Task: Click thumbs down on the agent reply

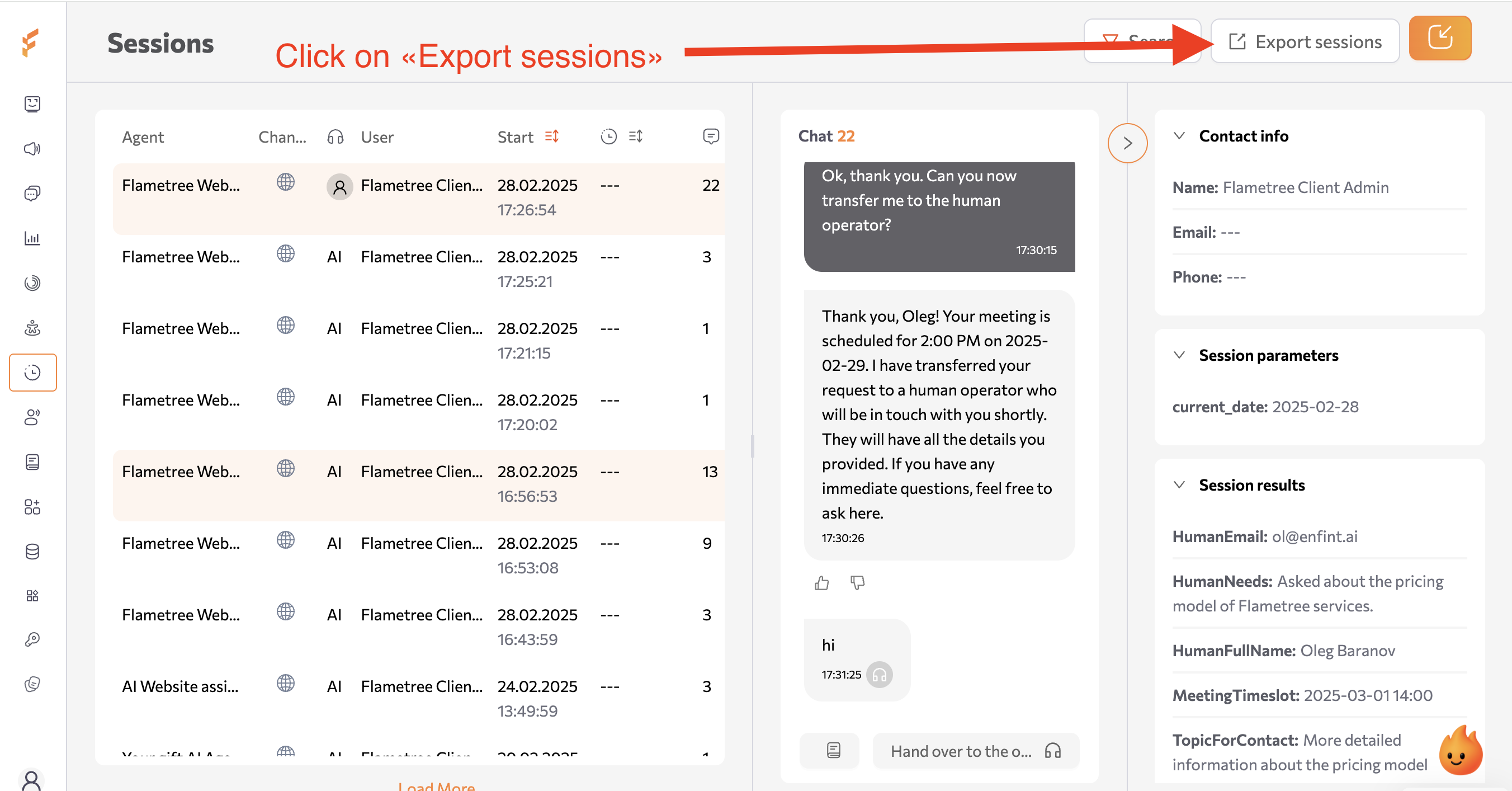Action: tap(857, 582)
